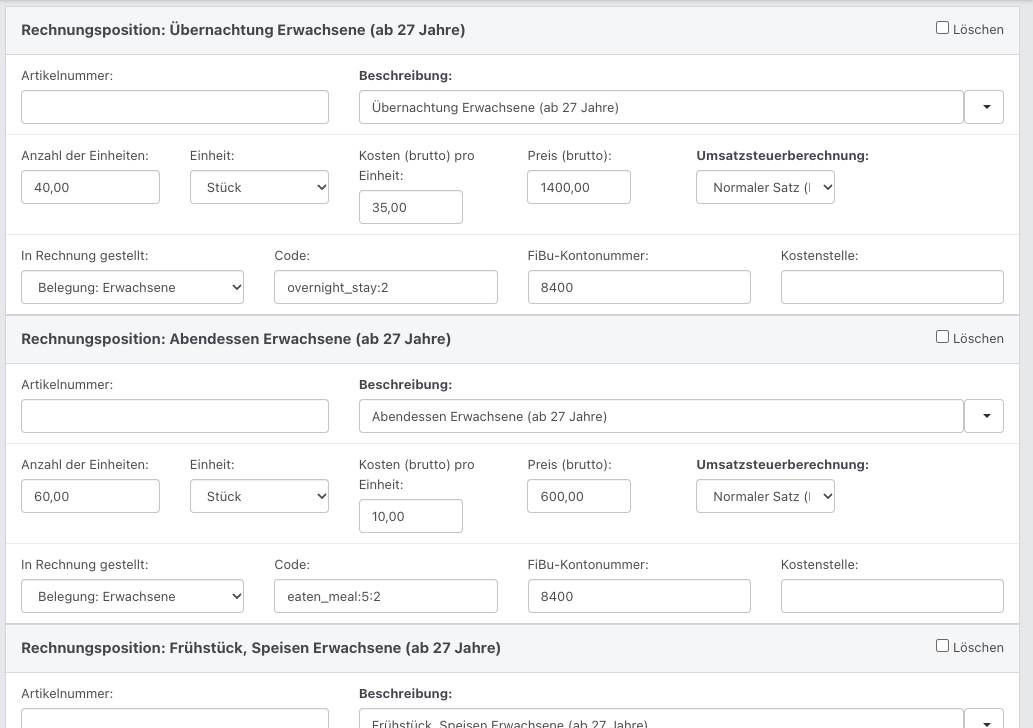Open Einheit dropdown in Abendessen position
Screen dimensions: 1033x728
[x=260, y=496]
